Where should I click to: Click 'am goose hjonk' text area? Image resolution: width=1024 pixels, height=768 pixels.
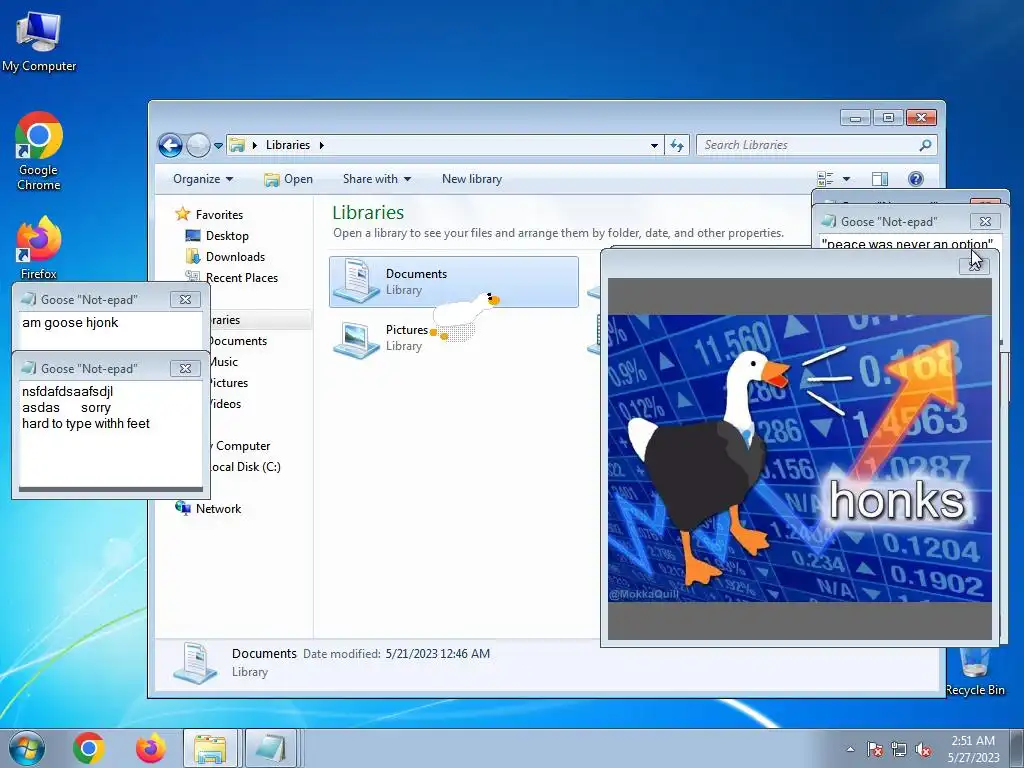111,330
